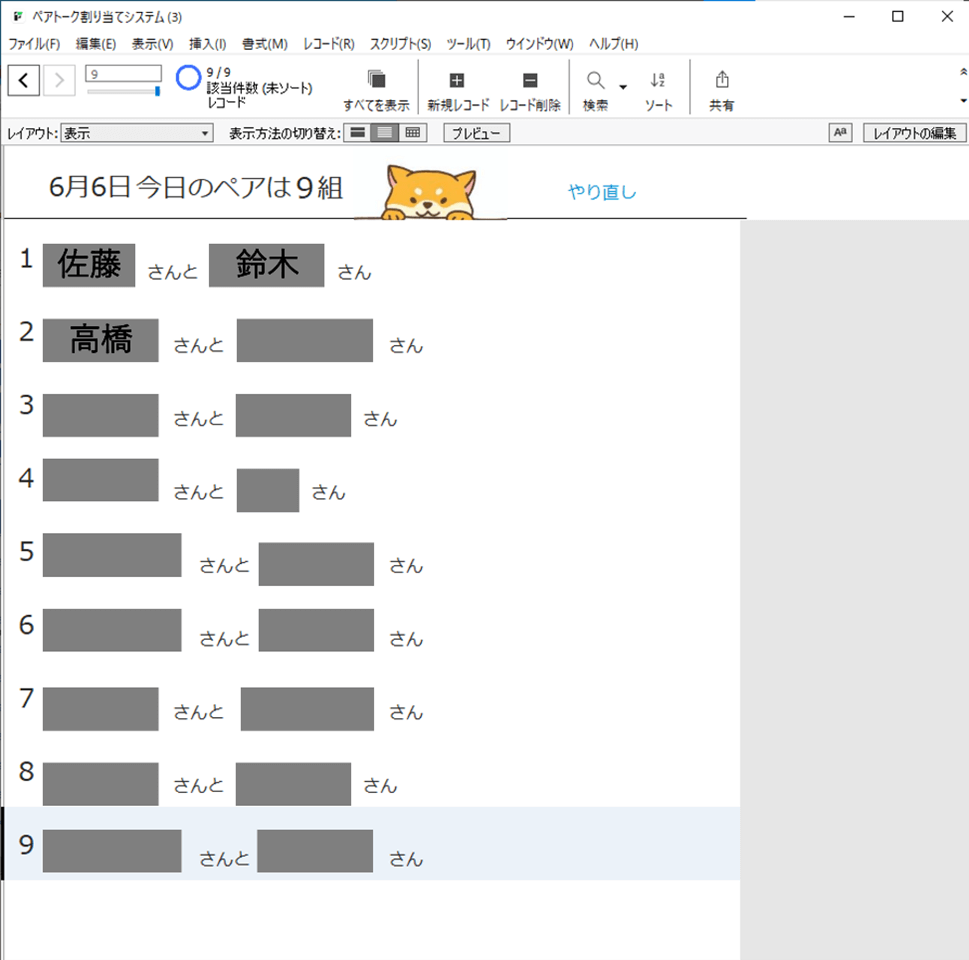Switch to form view display mode
The height and width of the screenshot is (960, 969).
click(357, 133)
